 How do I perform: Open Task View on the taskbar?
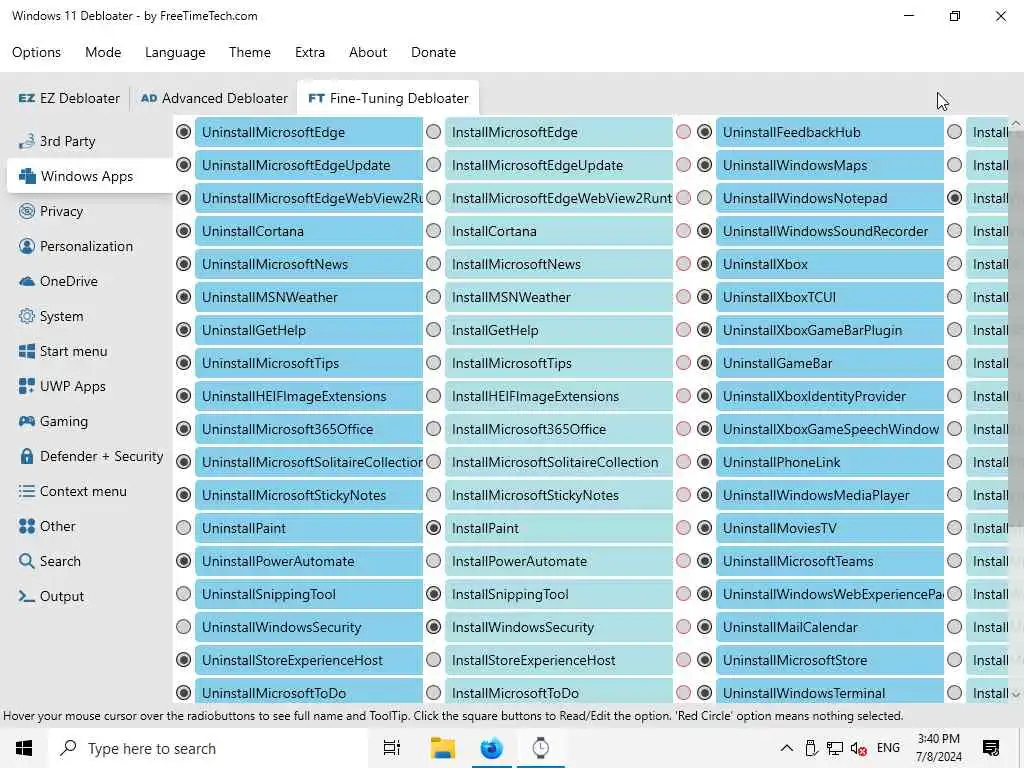click(x=391, y=748)
